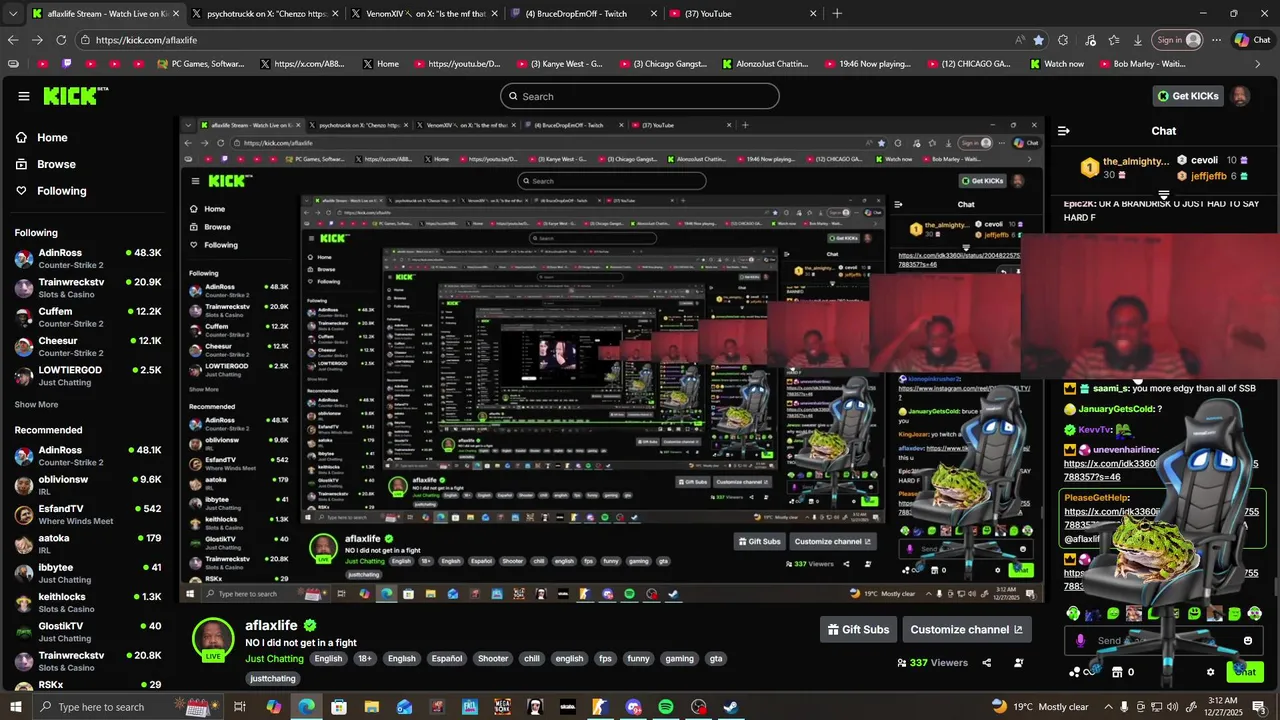Open the Kick sidebar hamburger menu
The height and width of the screenshot is (720, 1280).
24,96
